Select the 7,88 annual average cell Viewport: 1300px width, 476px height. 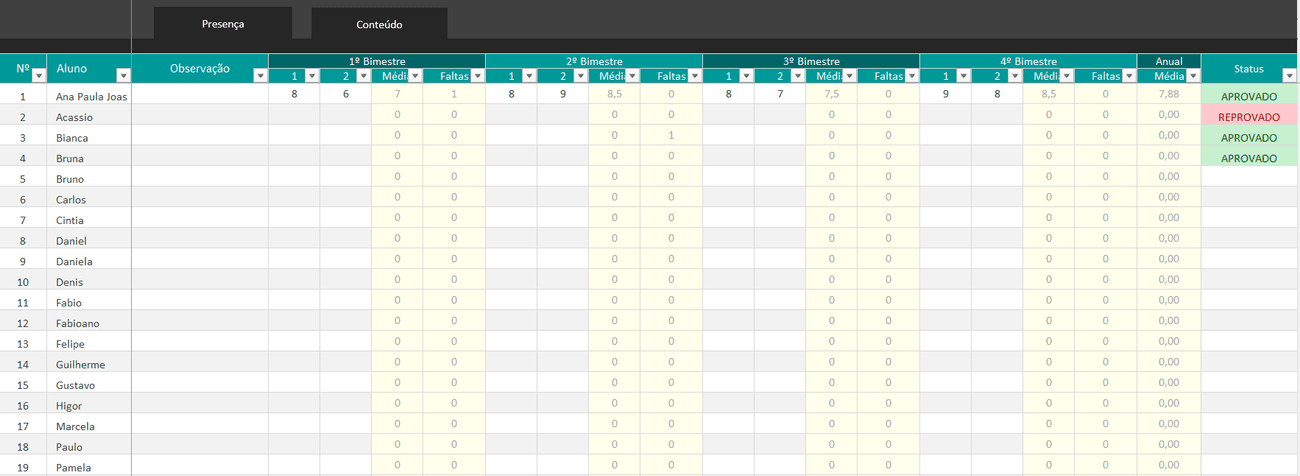click(x=1169, y=94)
